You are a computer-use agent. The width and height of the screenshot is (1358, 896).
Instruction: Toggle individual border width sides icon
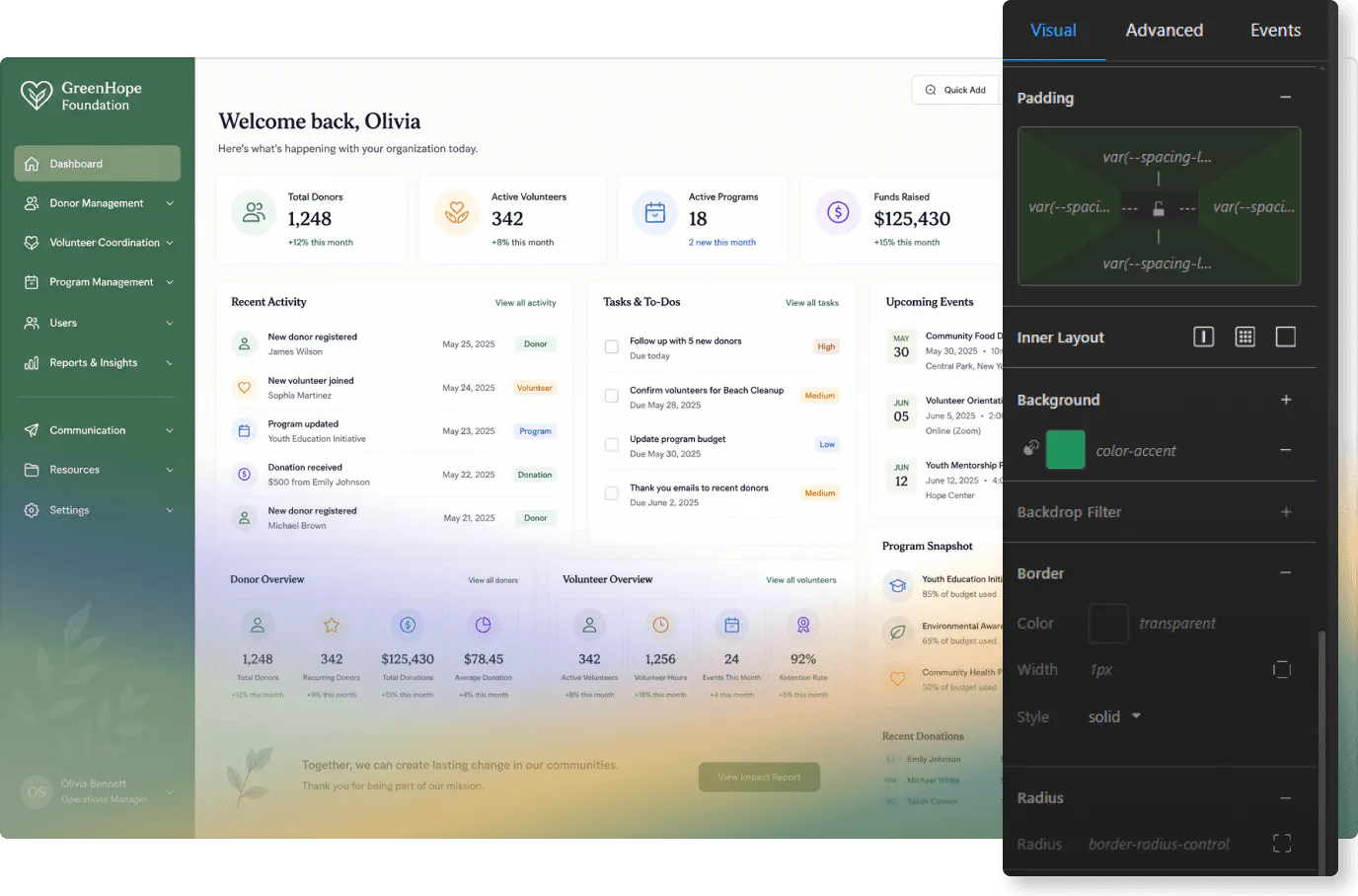point(1282,669)
